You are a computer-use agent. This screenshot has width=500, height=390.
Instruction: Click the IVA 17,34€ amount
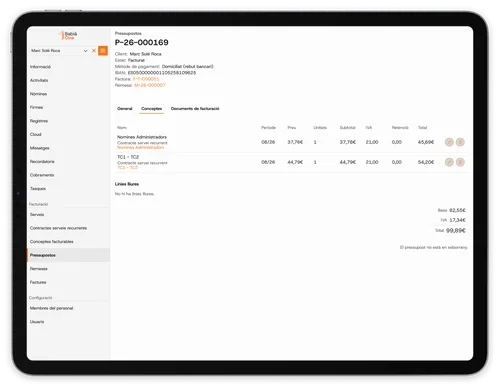tap(457, 220)
